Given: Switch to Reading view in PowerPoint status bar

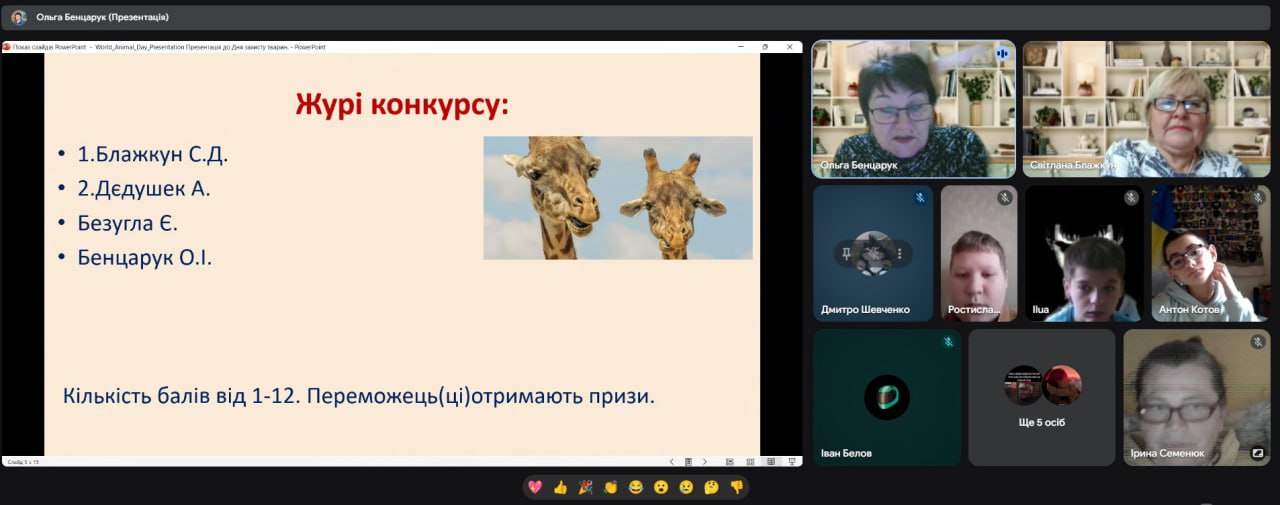Looking at the screenshot, I should pyautogui.click(x=771, y=462).
